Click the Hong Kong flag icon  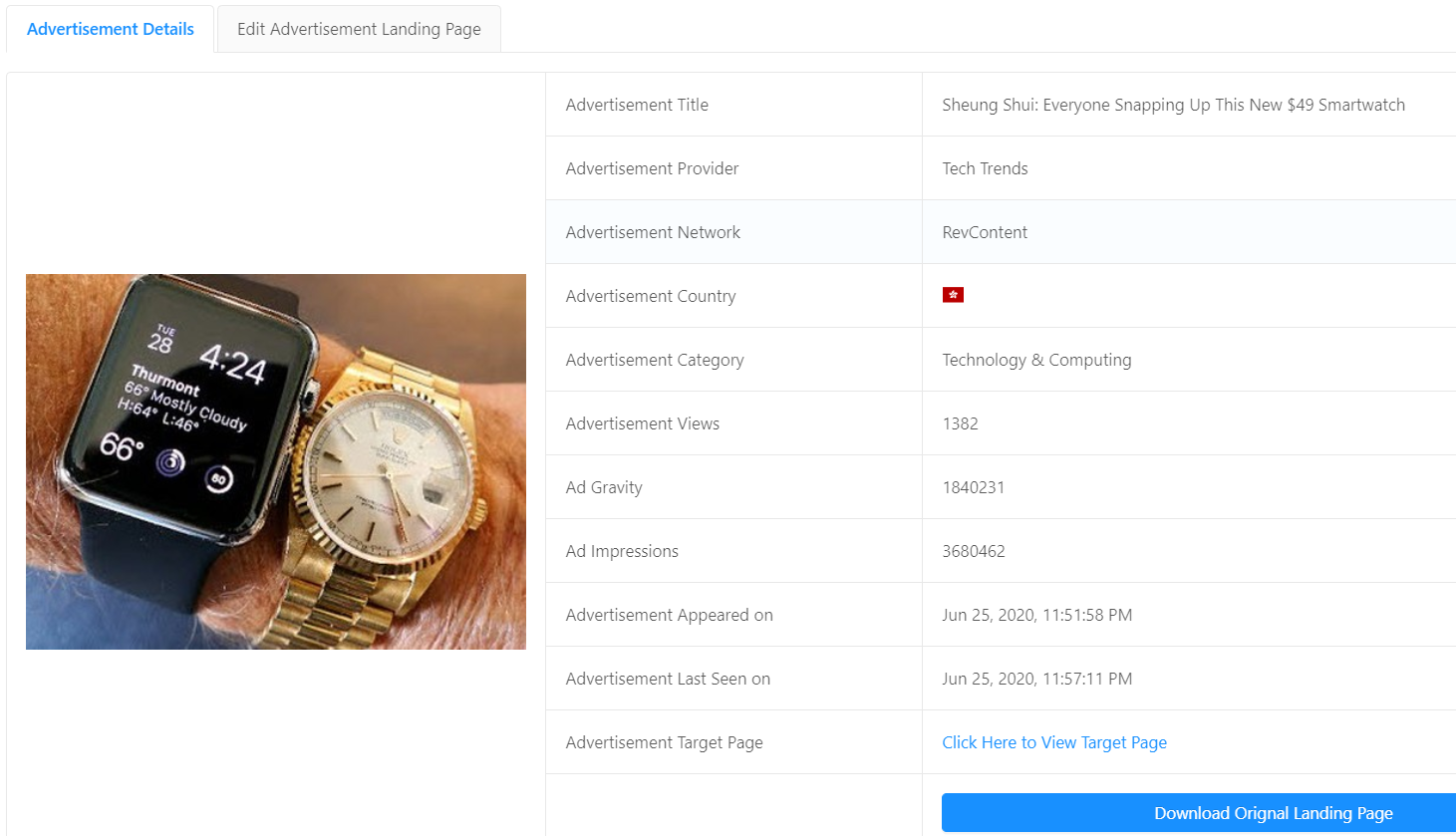coord(953,295)
